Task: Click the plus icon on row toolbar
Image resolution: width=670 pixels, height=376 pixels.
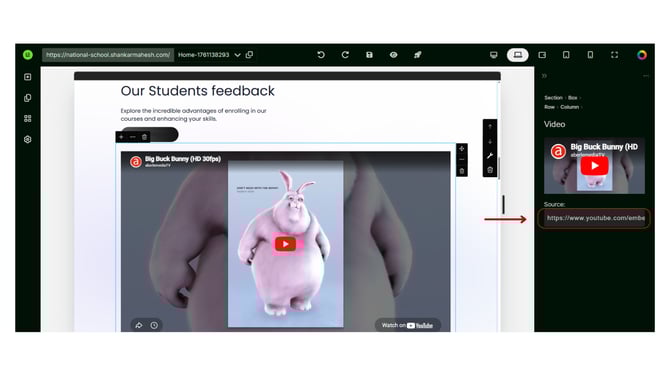Action: pyautogui.click(x=121, y=137)
